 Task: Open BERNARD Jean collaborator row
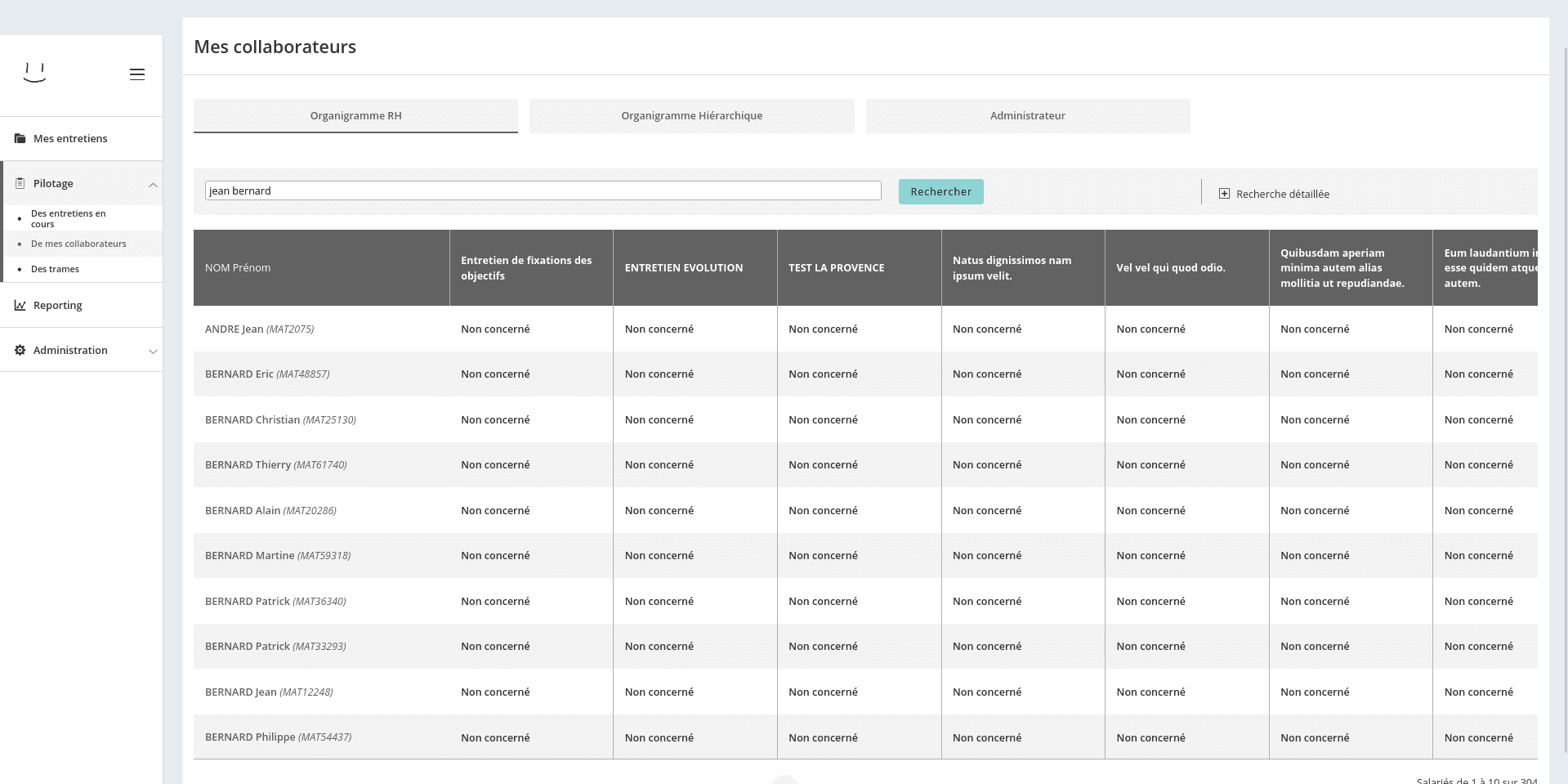[241, 692]
